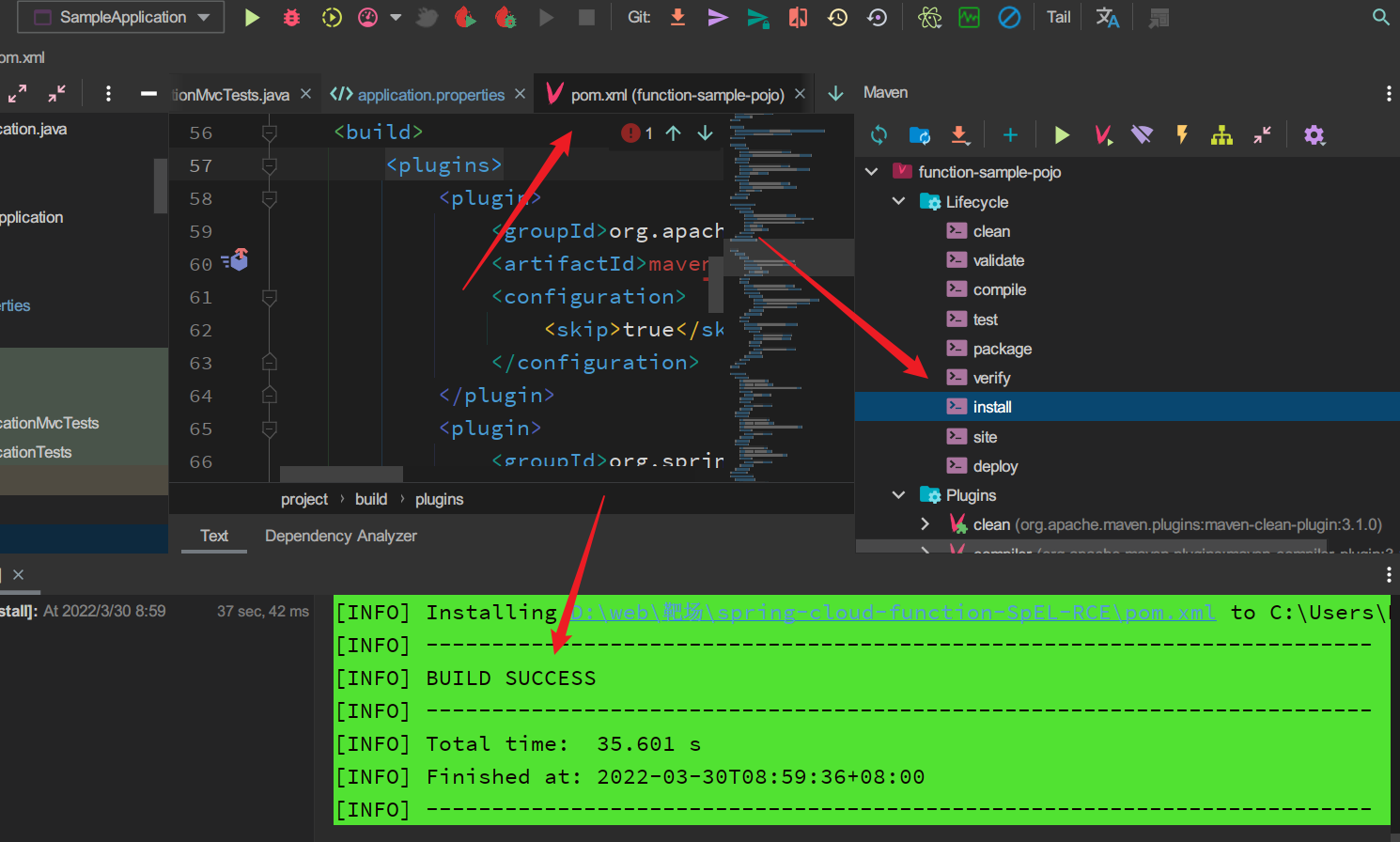Open the translation plugin icon
This screenshot has height=842, width=1400.
[x=1108, y=17]
